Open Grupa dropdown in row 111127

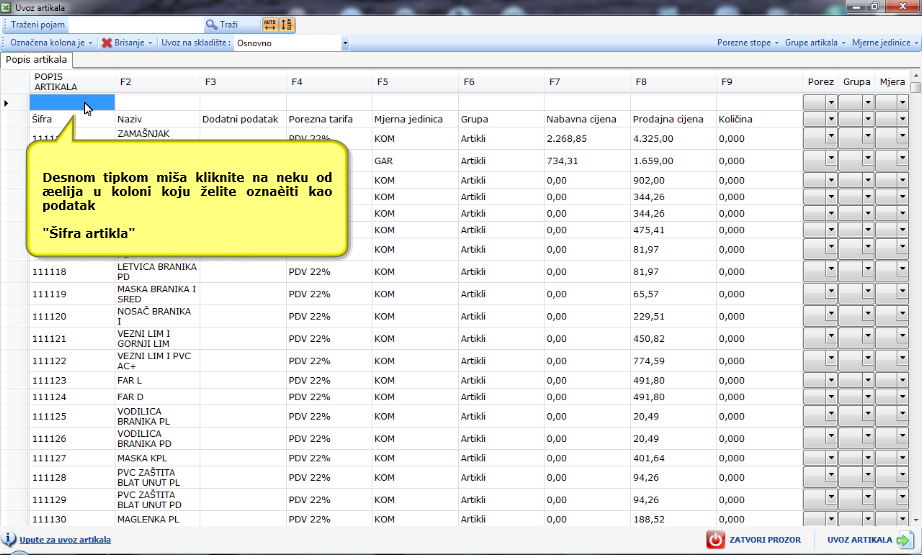click(x=868, y=458)
